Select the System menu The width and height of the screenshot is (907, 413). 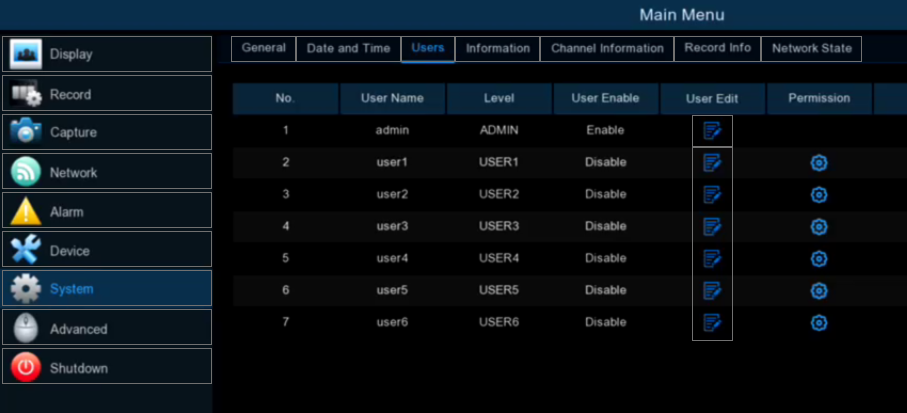[107, 288]
